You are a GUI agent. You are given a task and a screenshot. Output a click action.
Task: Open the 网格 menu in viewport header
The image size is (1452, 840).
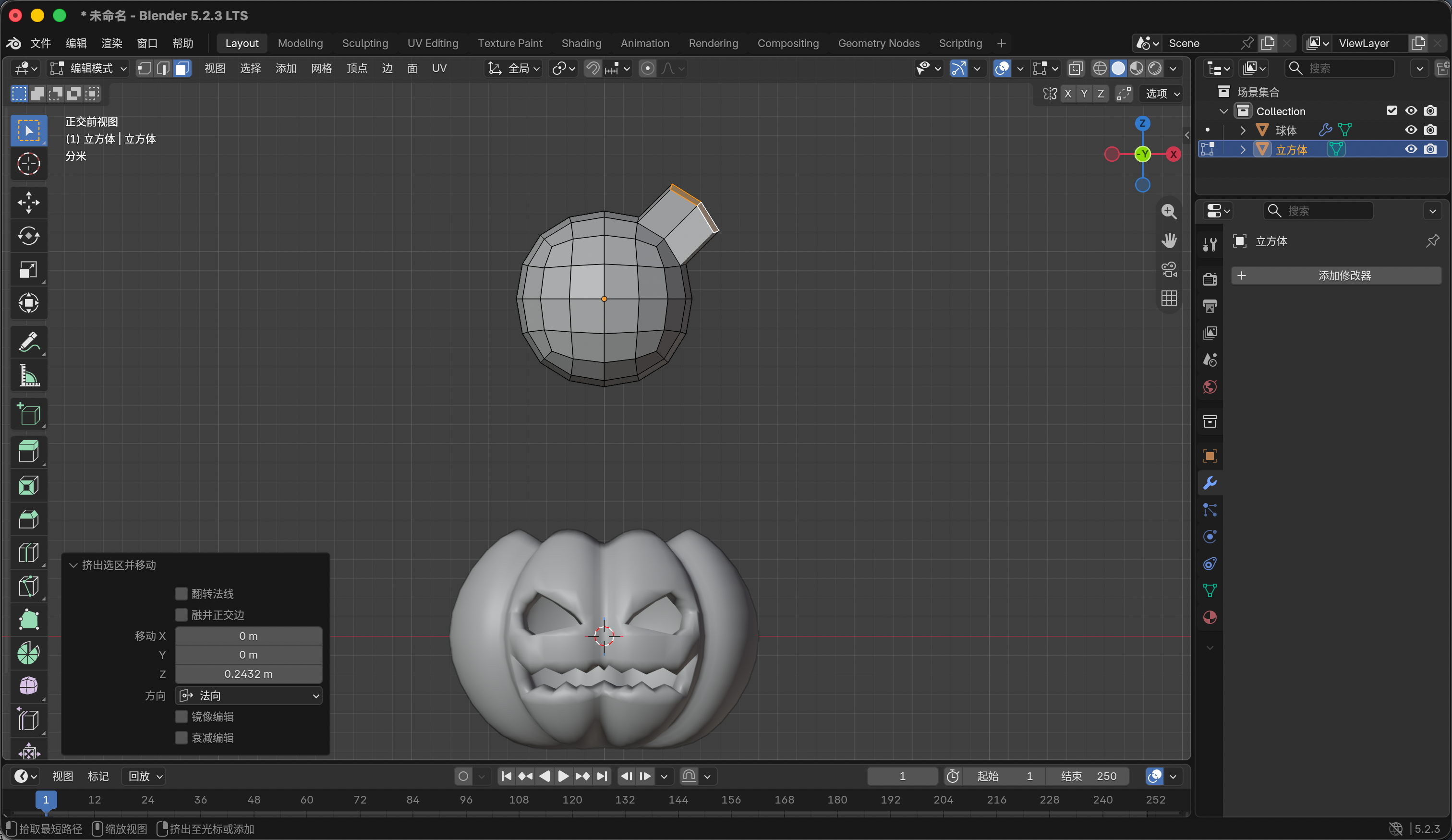tap(322, 69)
